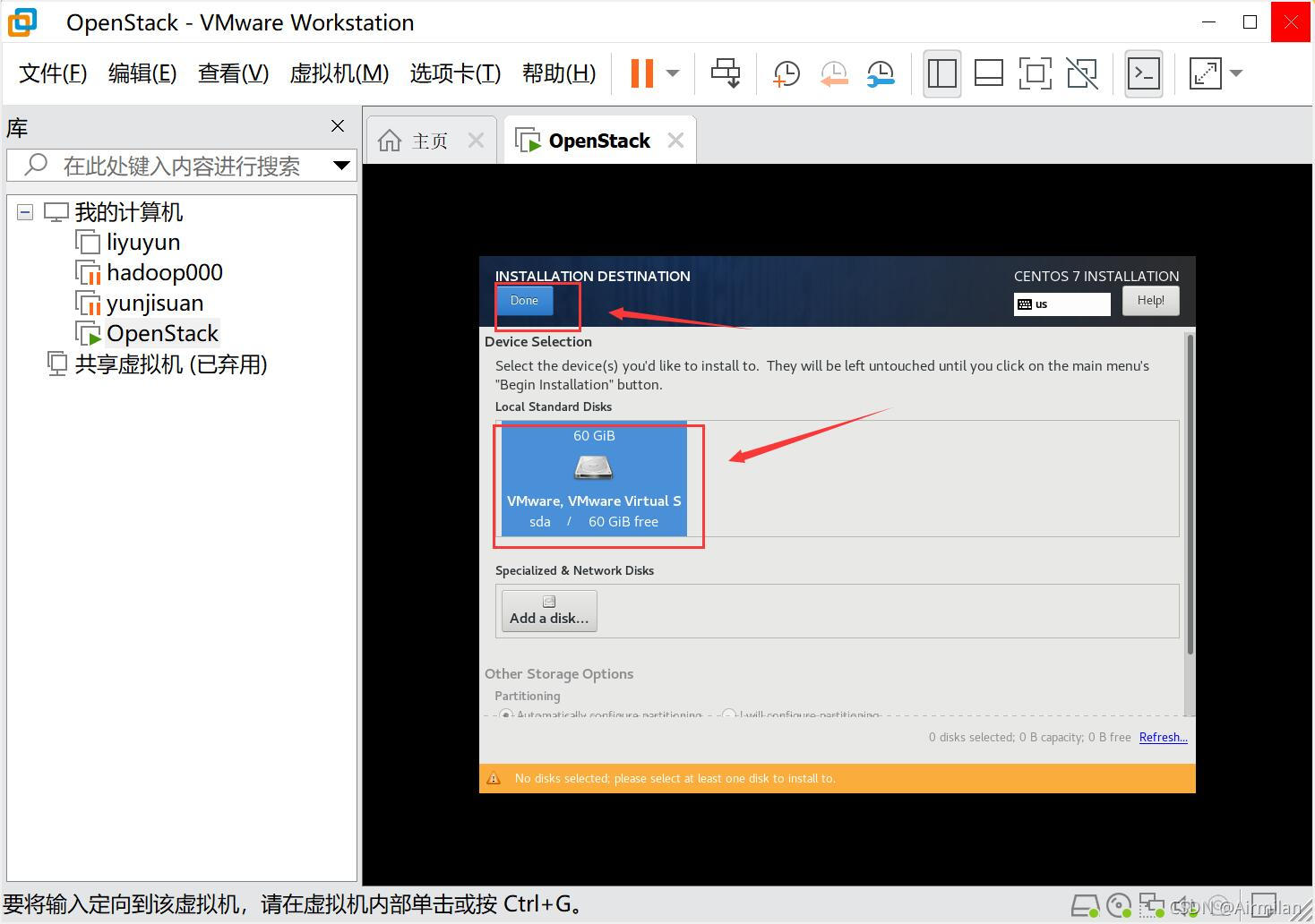Open the library search dropdown
1315x924 pixels.
(341, 166)
